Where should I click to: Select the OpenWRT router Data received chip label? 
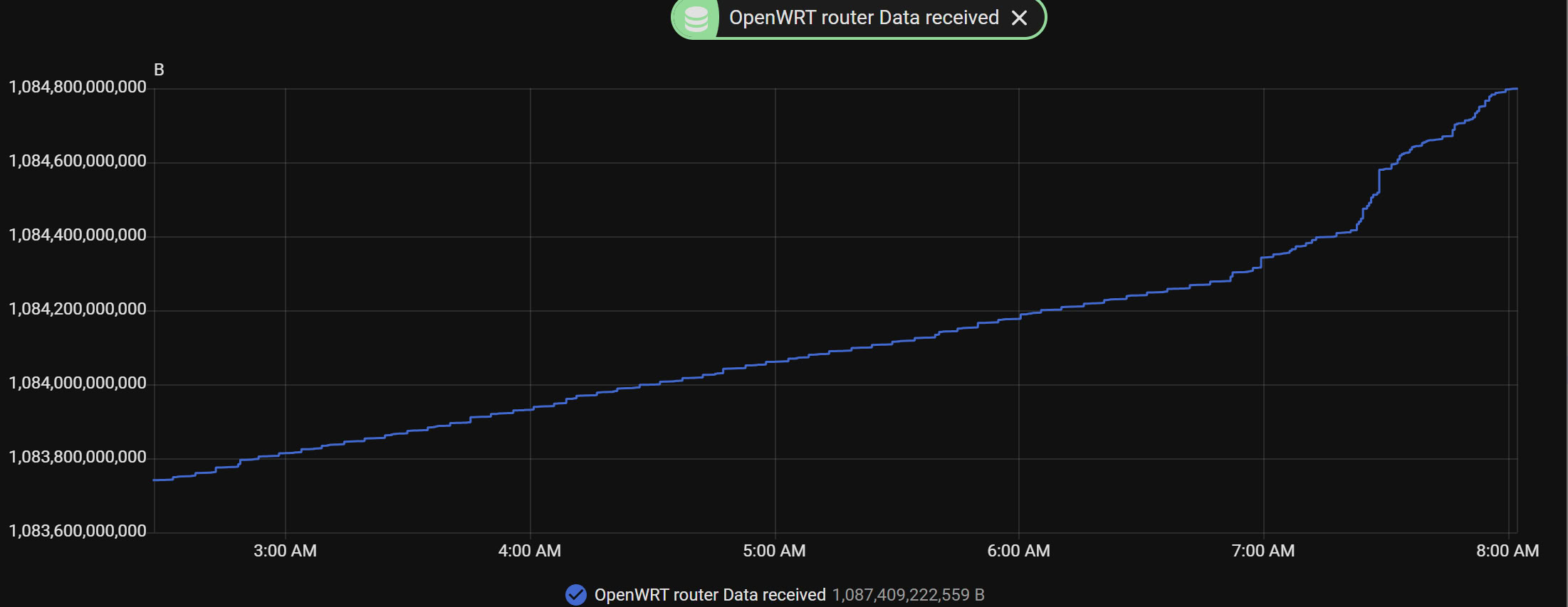tap(864, 18)
